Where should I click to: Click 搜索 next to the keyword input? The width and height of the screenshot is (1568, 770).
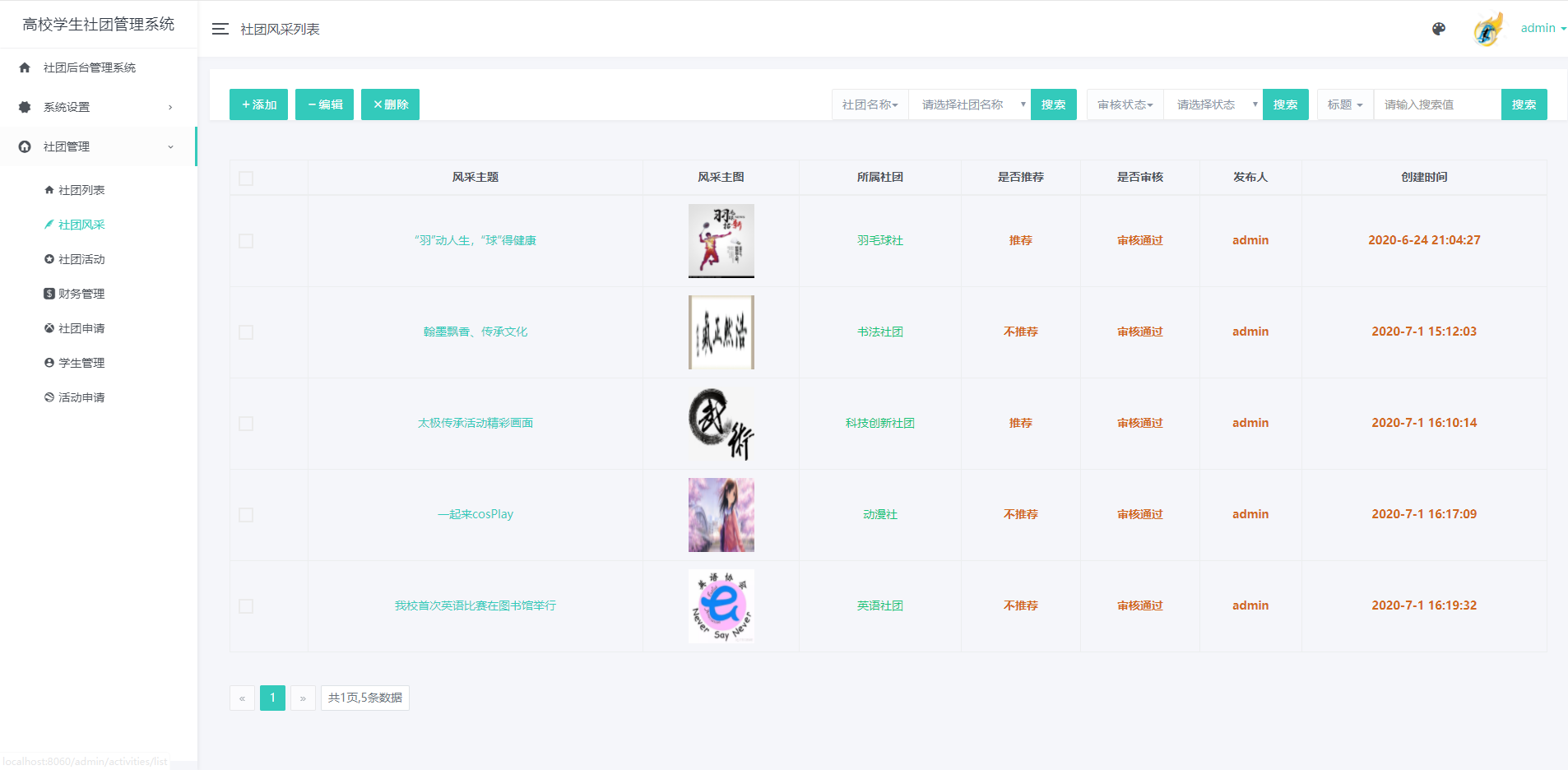click(1524, 104)
